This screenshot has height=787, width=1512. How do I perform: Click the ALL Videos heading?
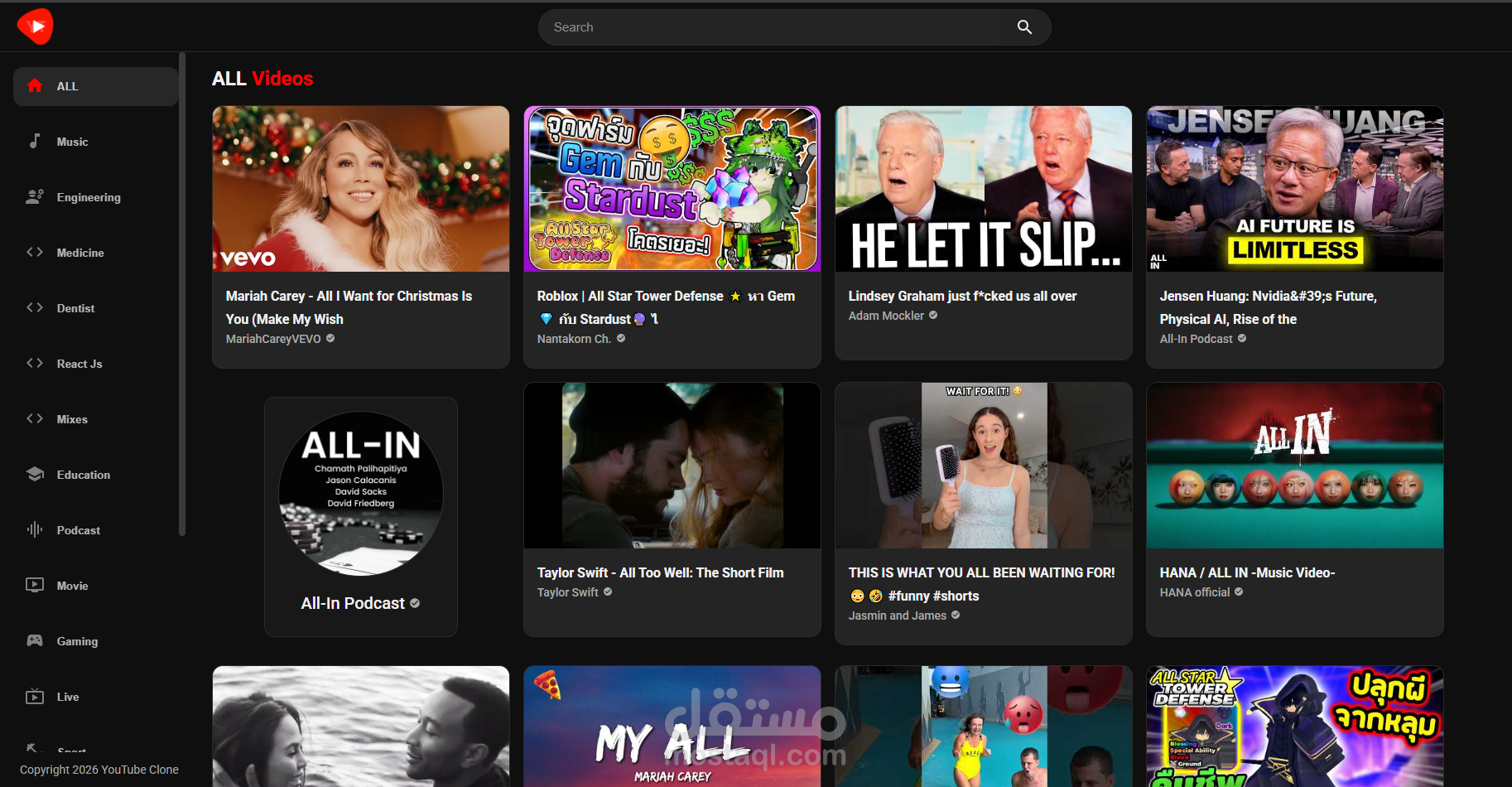262,79
